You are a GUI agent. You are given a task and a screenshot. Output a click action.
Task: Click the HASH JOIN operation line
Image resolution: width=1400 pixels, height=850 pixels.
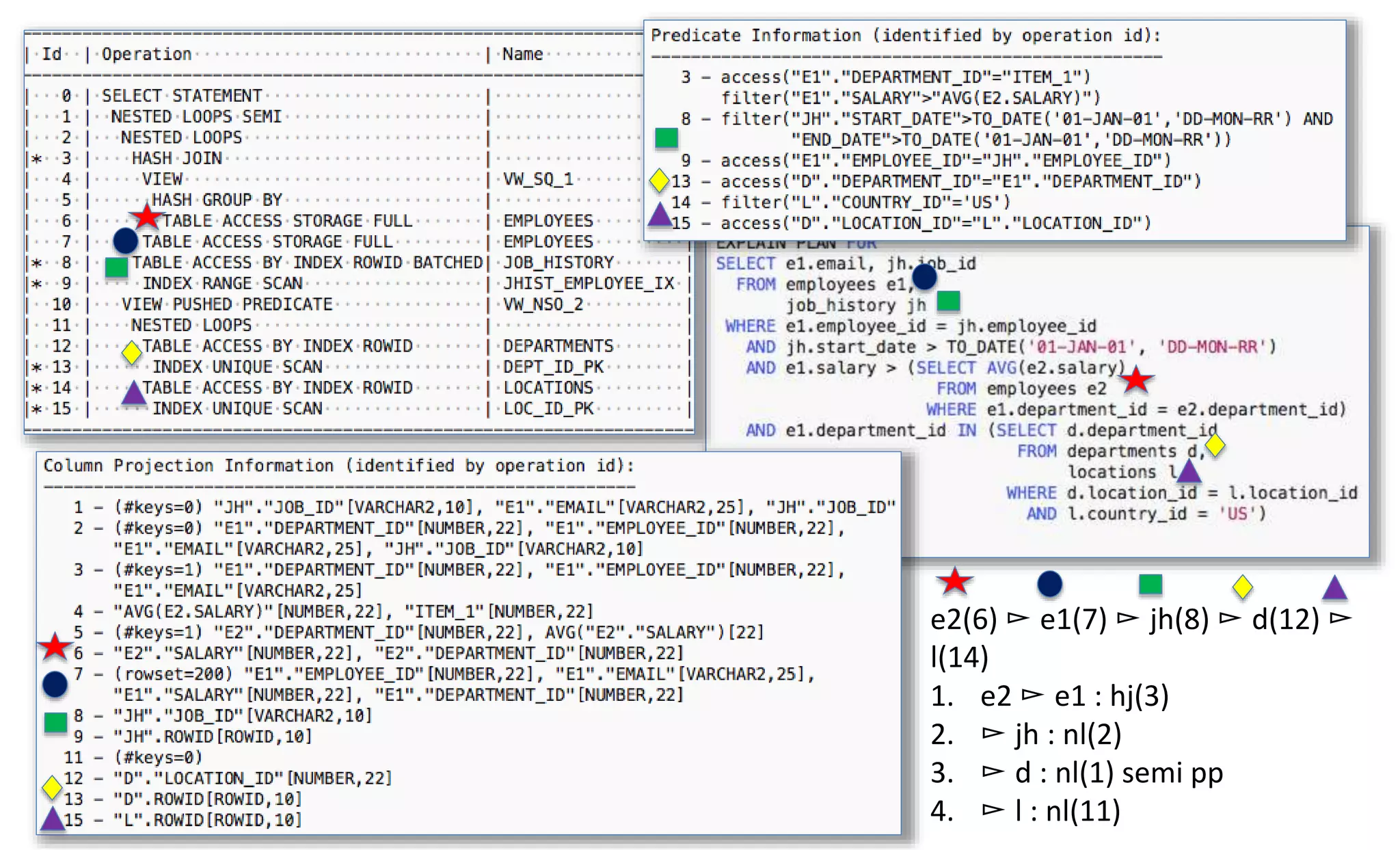tap(177, 159)
